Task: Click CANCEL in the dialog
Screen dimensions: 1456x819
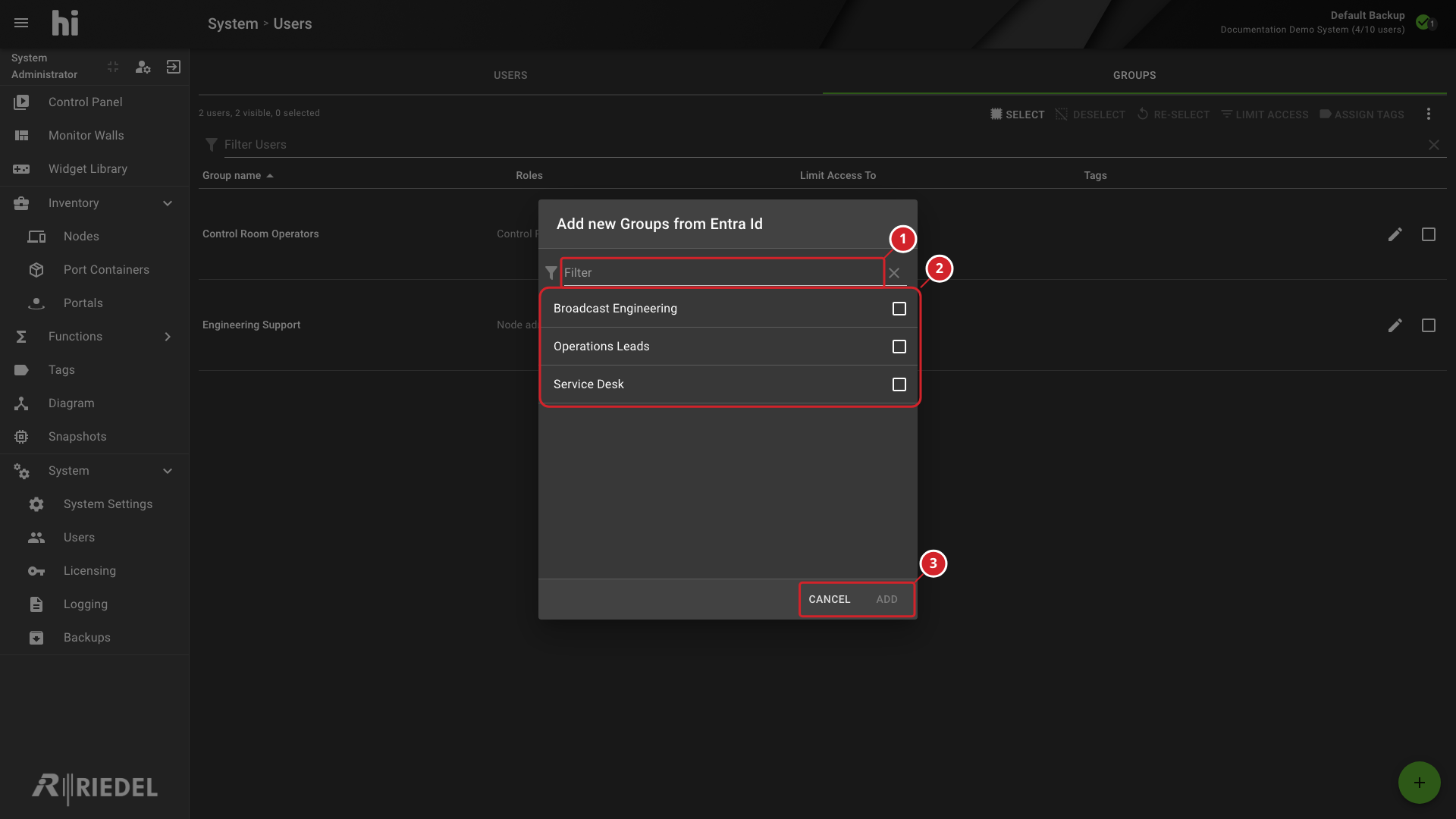Action: point(829,599)
